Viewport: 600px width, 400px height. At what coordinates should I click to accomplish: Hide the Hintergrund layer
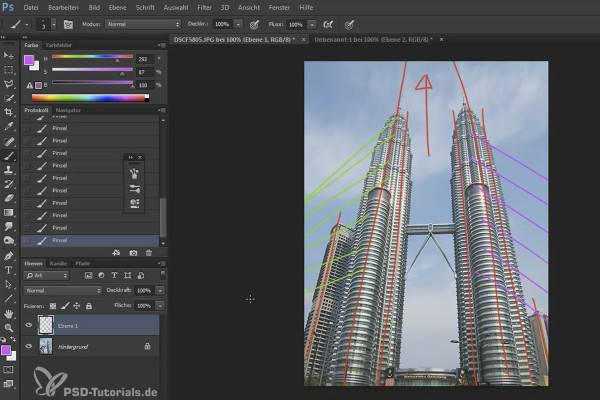(29, 346)
